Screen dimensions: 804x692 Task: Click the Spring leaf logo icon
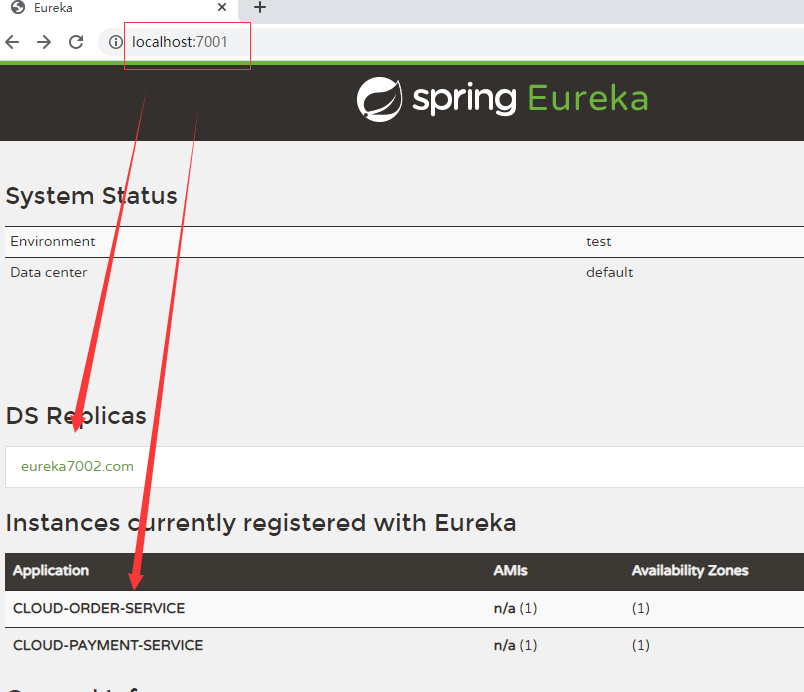(379, 99)
